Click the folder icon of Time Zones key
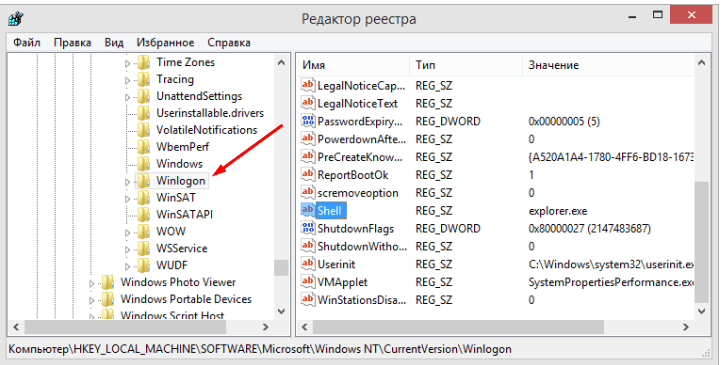721x365 pixels. [144, 62]
